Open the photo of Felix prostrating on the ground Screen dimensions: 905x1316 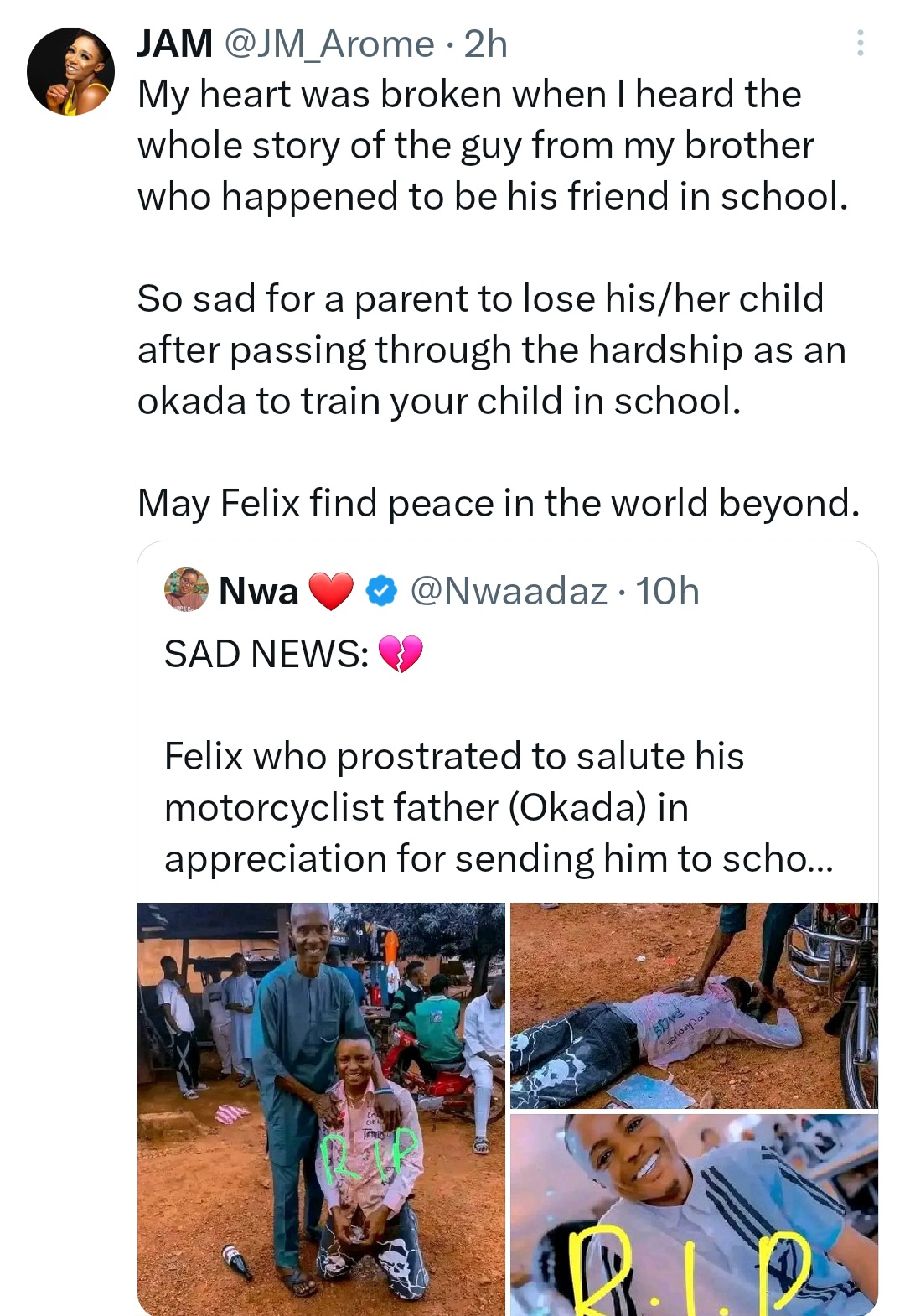(694, 1005)
